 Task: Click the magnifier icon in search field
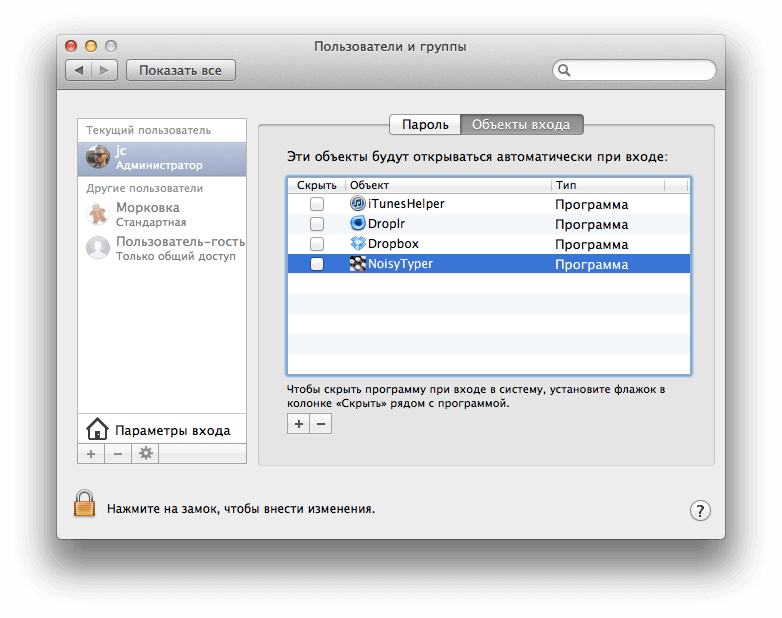(x=564, y=70)
